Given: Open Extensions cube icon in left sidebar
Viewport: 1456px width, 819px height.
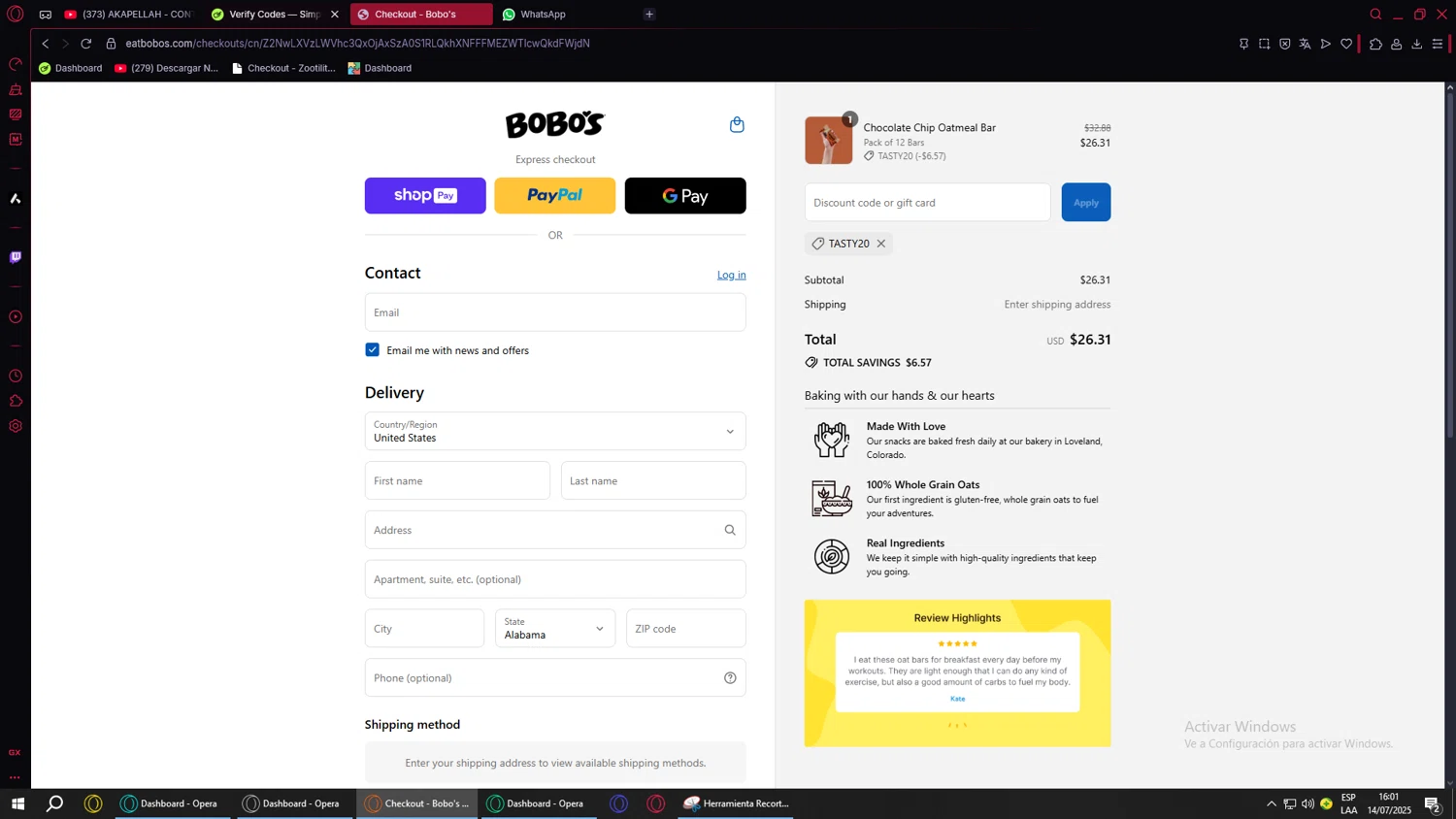Looking at the screenshot, I should coord(16,401).
